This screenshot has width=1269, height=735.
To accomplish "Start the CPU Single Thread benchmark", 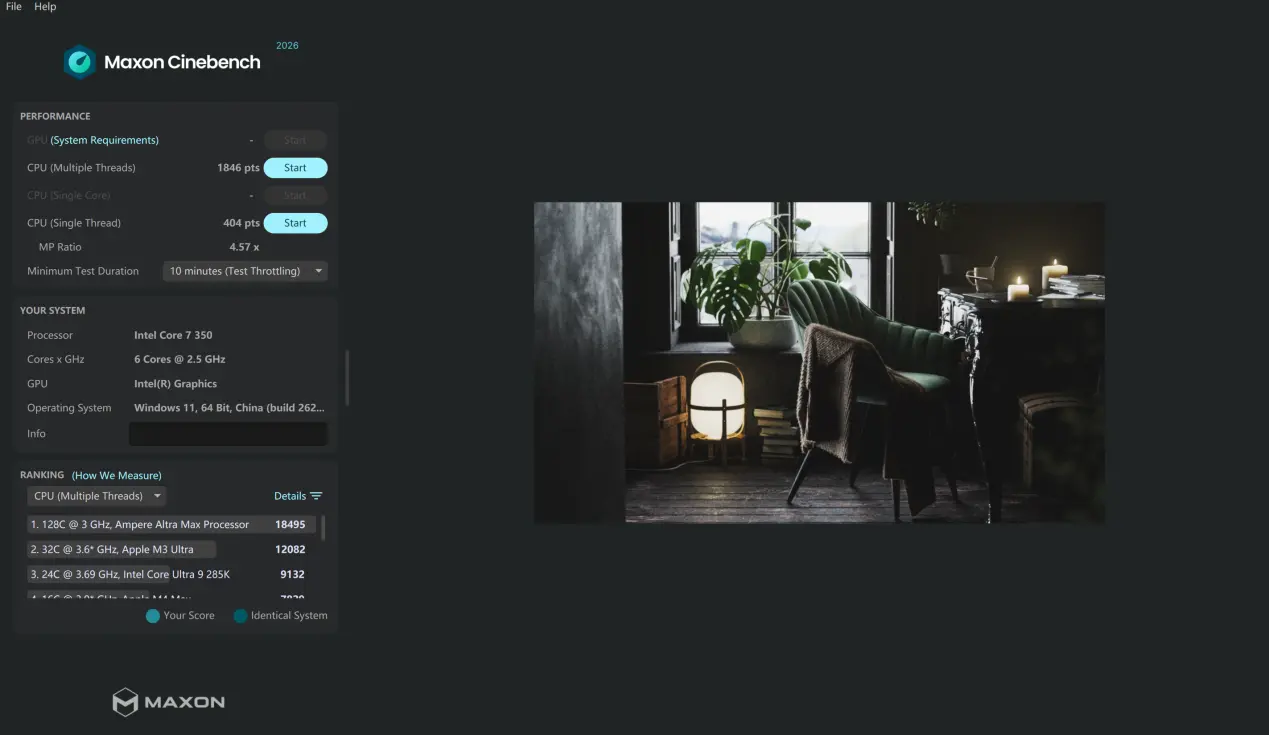I will pyautogui.click(x=295, y=223).
